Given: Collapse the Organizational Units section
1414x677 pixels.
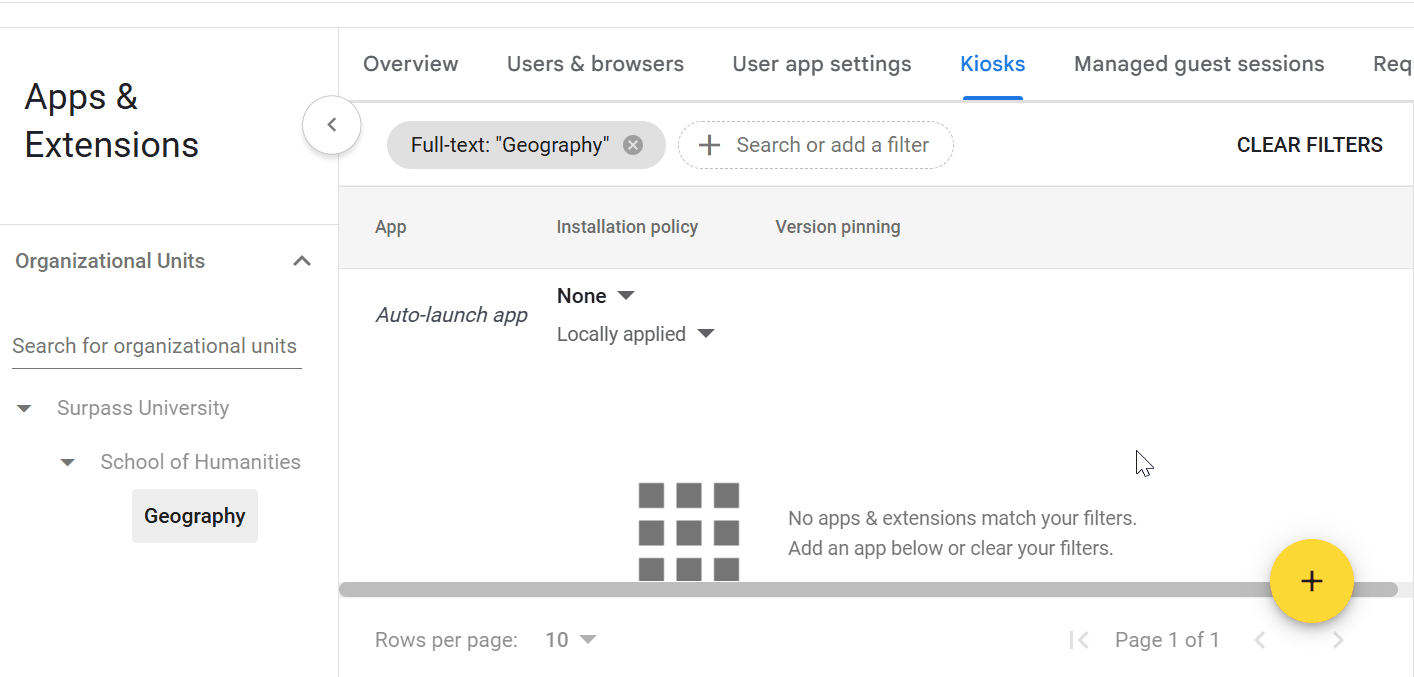Looking at the screenshot, I should coord(301,261).
